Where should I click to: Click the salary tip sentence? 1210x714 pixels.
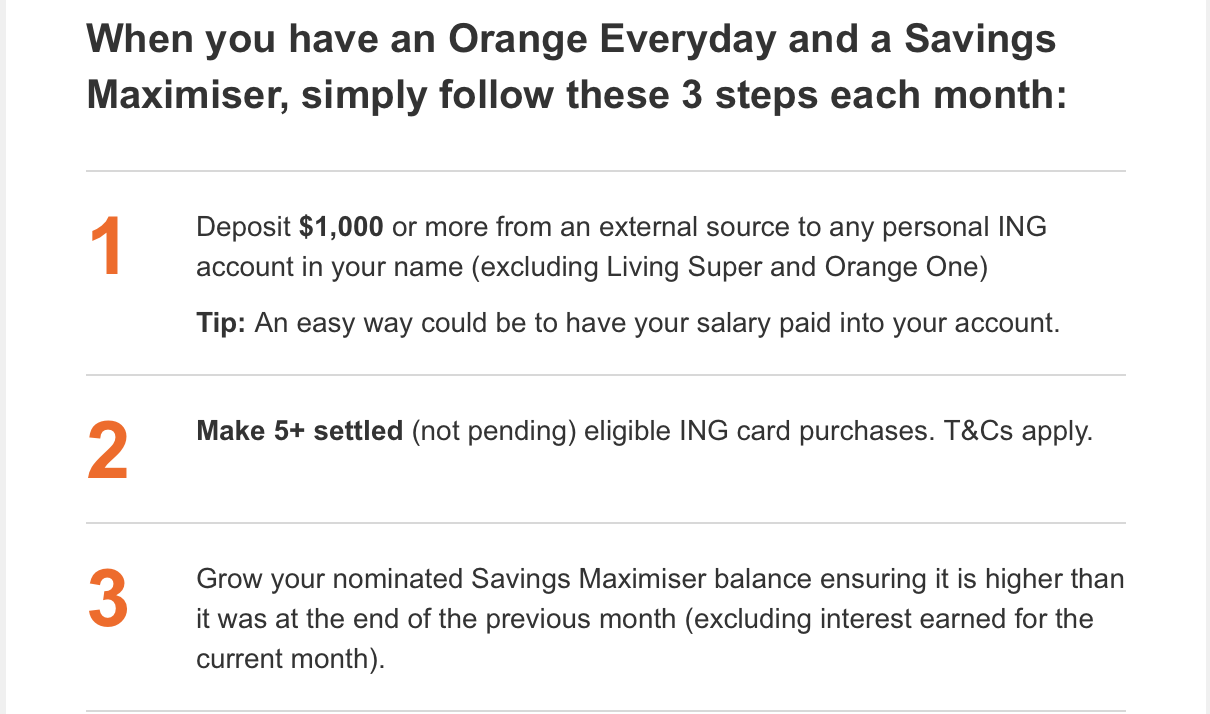(x=657, y=324)
